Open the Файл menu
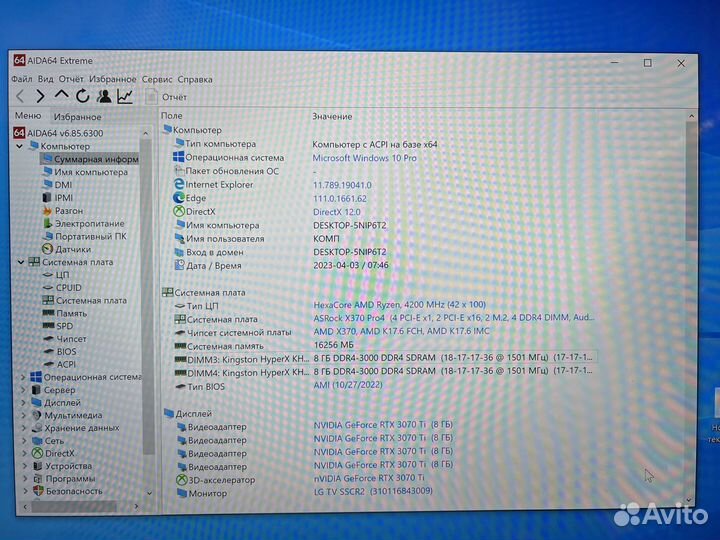This screenshot has width=720, height=540. [x=22, y=79]
